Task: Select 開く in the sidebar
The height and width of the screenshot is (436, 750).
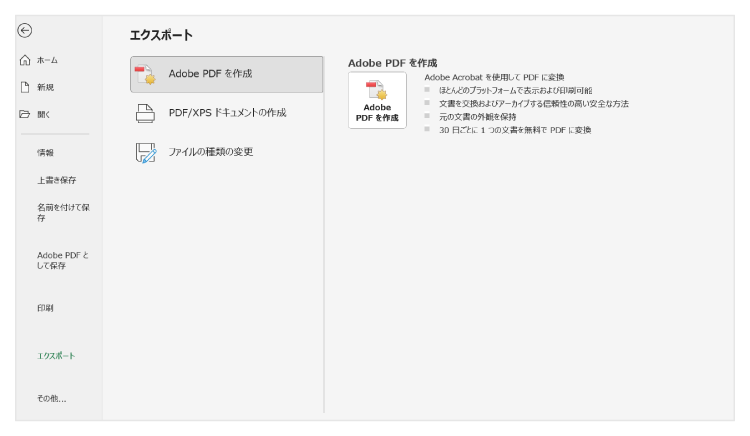Action: (44, 114)
